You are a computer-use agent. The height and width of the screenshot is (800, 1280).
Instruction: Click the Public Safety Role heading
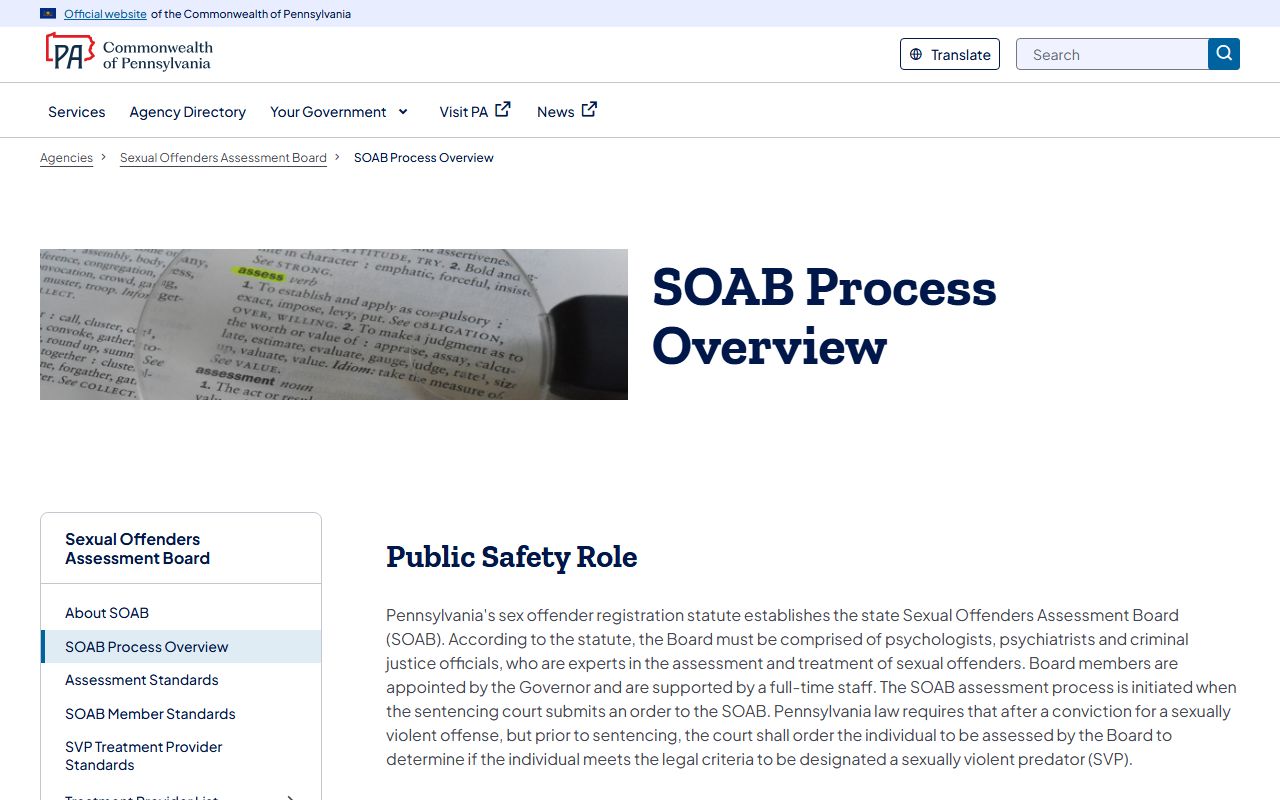(x=512, y=557)
